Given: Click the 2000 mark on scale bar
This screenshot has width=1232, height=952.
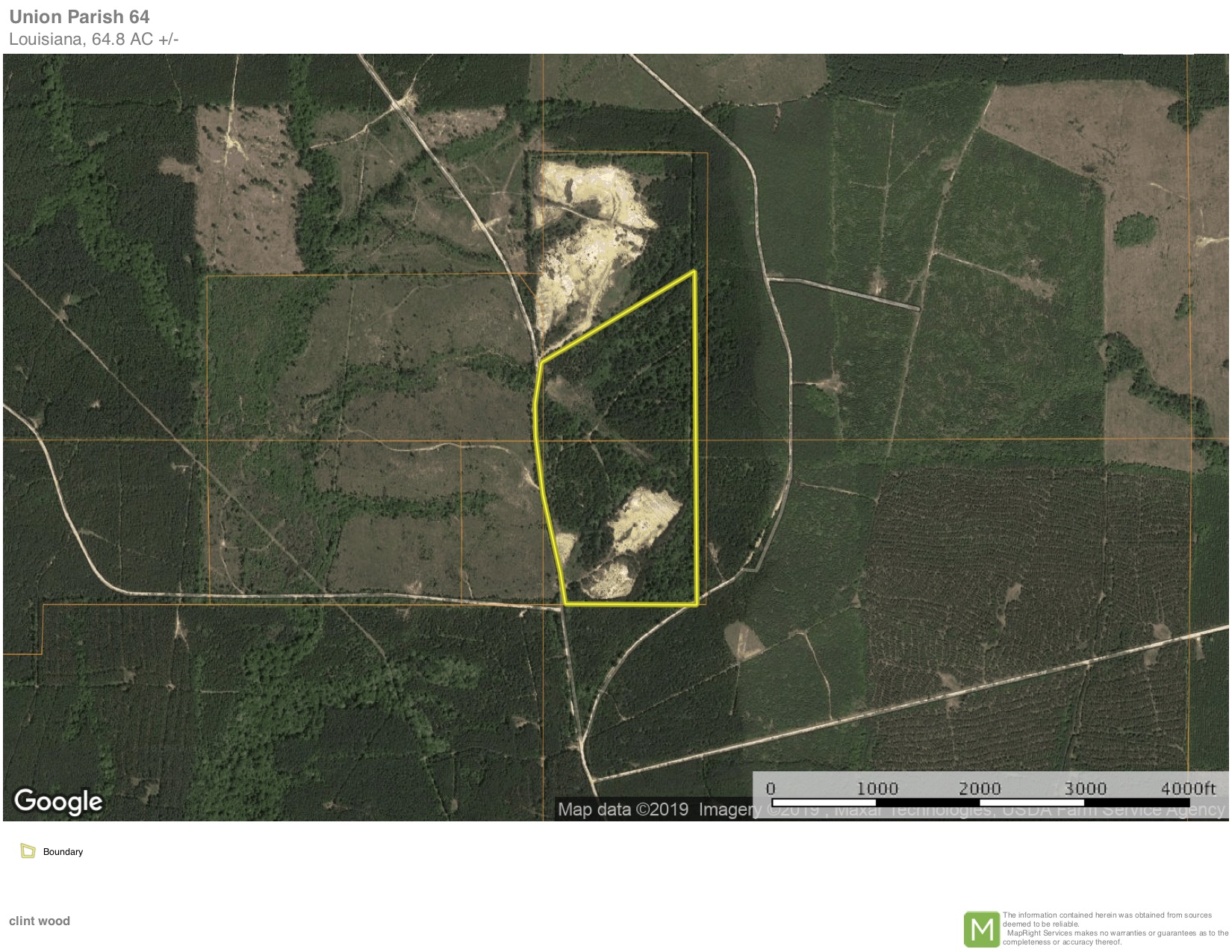Looking at the screenshot, I should tap(980, 788).
